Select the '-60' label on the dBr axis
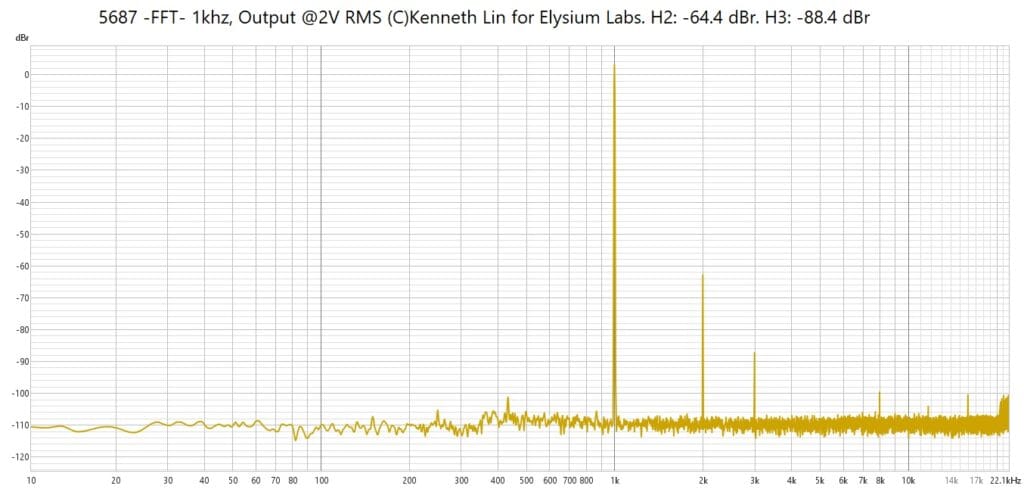This screenshot has height=489, width=1024. point(24,266)
